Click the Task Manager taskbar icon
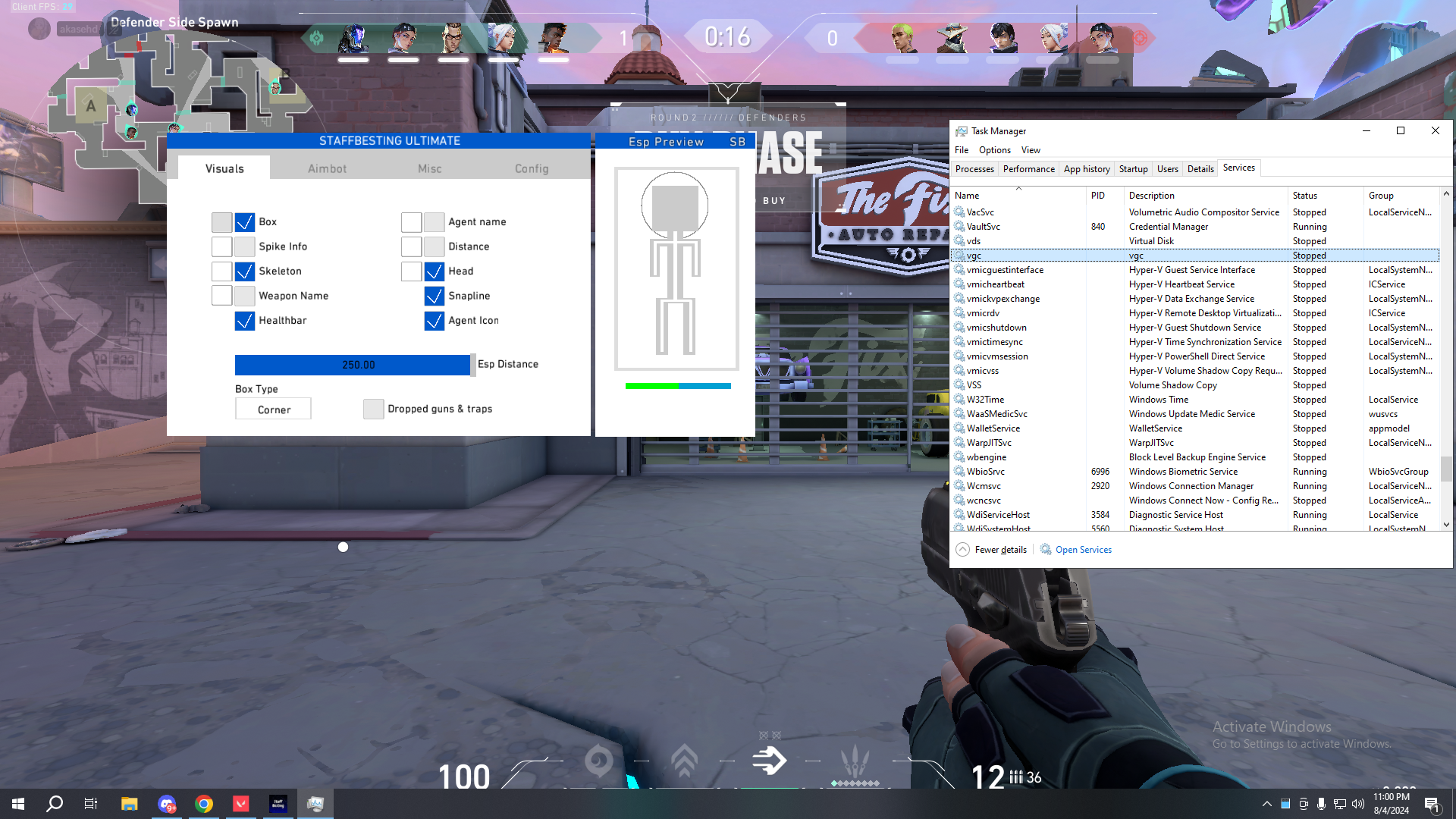This screenshot has width=1456, height=819. point(315,804)
